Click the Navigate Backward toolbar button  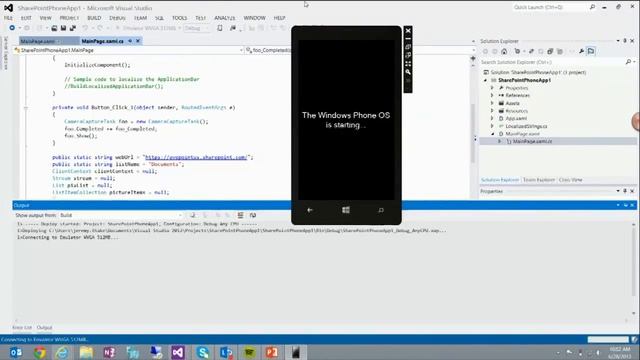pyautogui.click(x=12, y=28)
